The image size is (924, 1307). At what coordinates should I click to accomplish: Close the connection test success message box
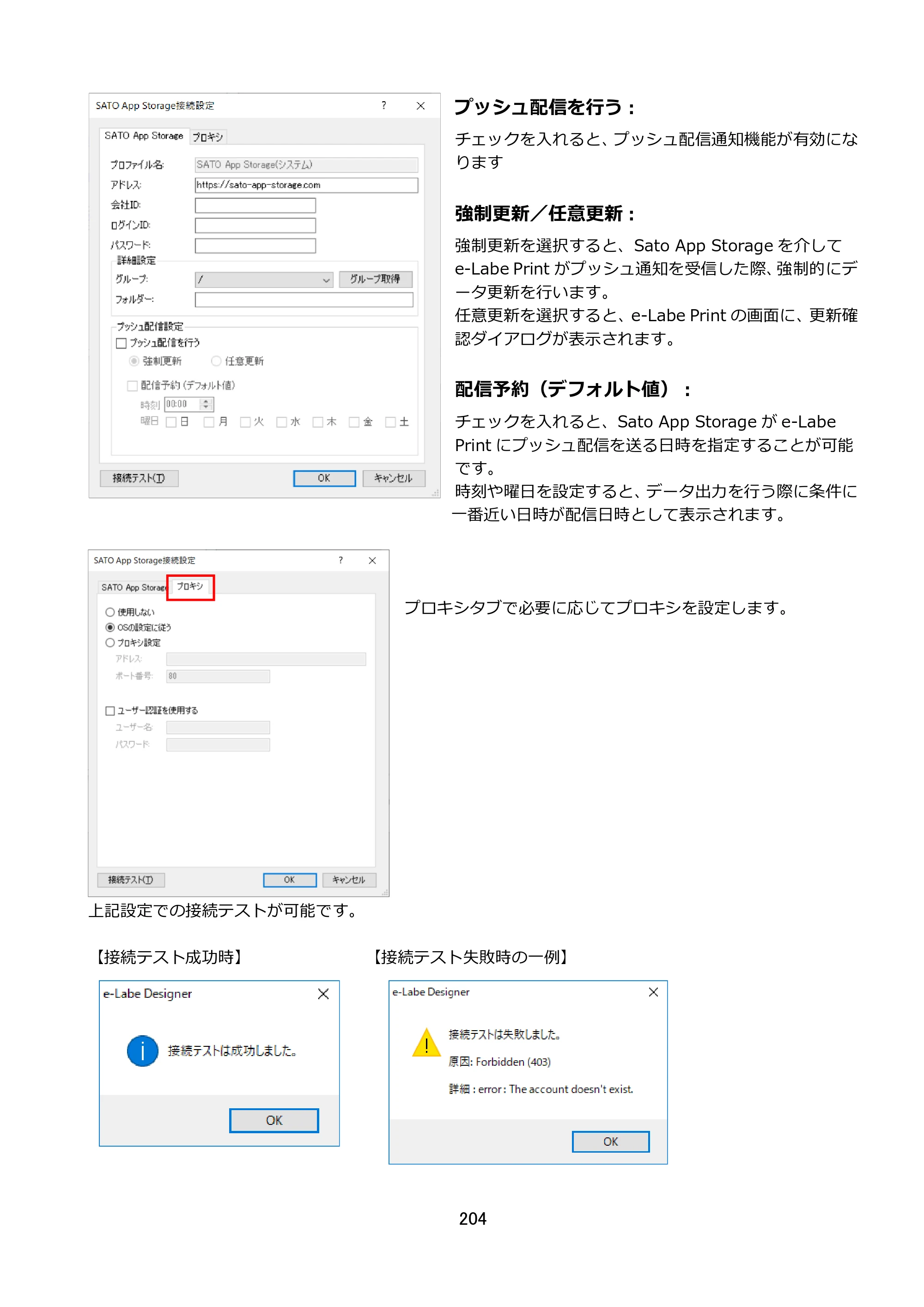tap(323, 994)
